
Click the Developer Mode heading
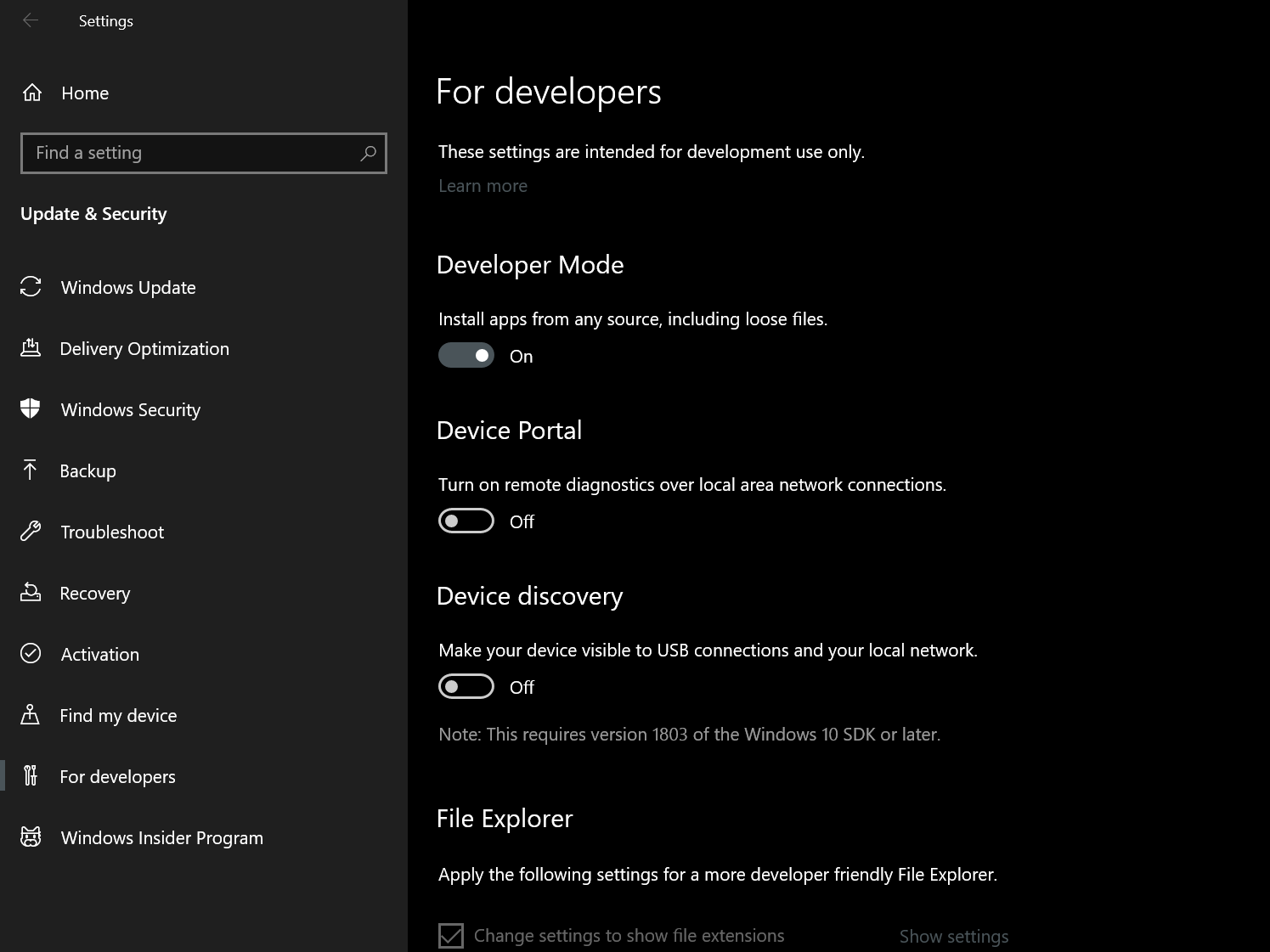(x=530, y=265)
